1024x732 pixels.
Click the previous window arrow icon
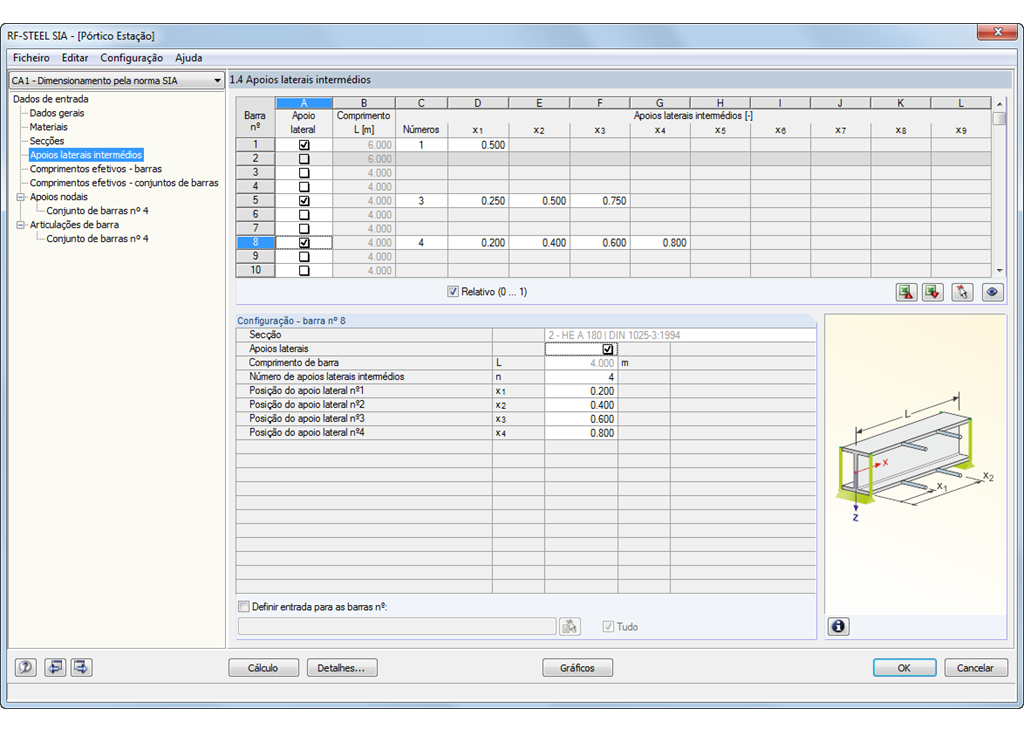coord(55,667)
